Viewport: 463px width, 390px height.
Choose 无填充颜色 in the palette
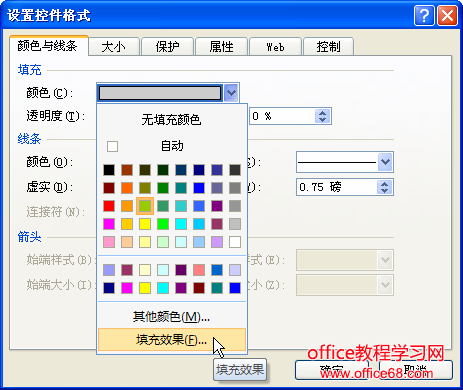tap(171, 120)
